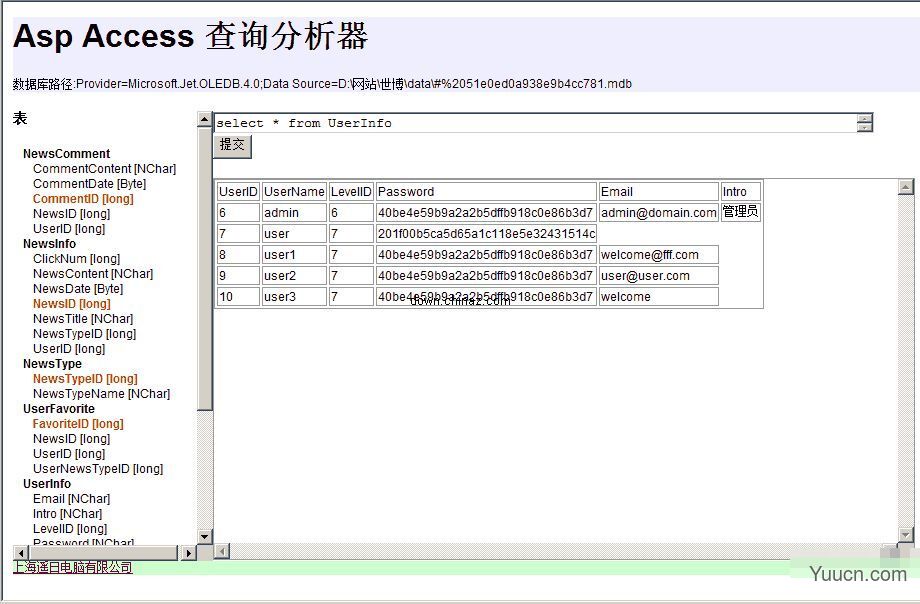Select the NewsComment table name
The image size is (920, 604).
[66, 154]
